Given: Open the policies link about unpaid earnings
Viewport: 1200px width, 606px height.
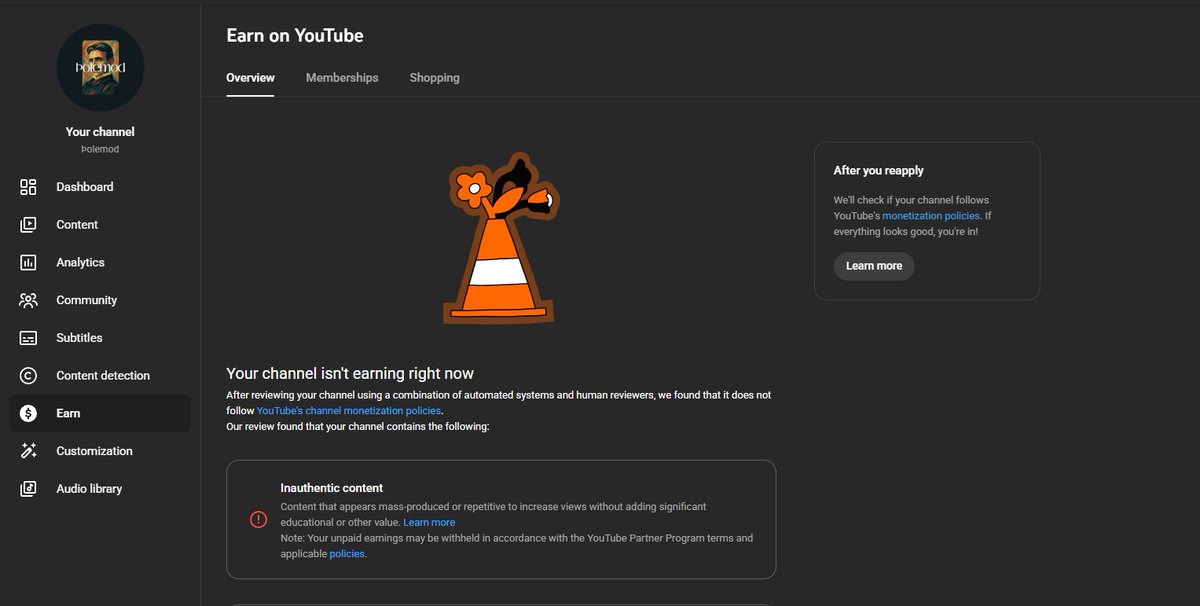Looking at the screenshot, I should [x=347, y=554].
